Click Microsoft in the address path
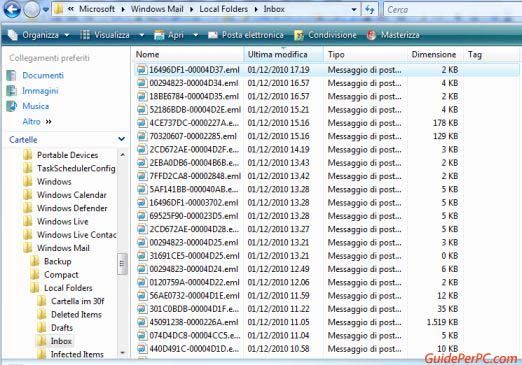Screen dimensions: 522x365 97,9
